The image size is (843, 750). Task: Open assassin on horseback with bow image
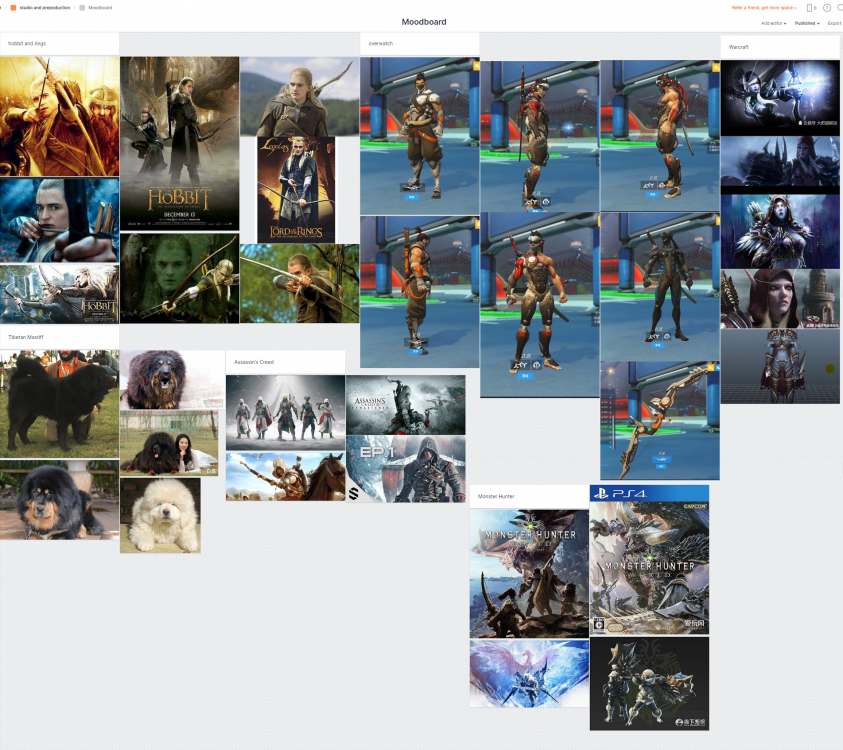[x=285, y=476]
